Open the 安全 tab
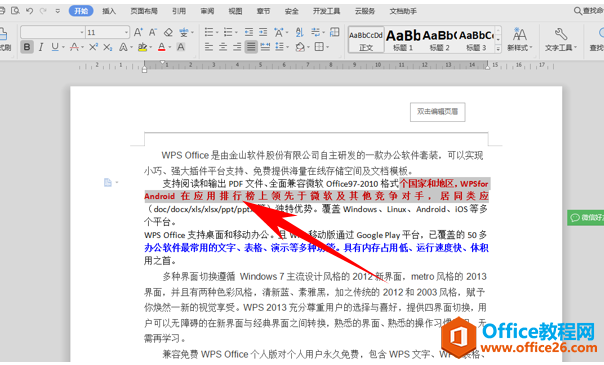The image size is (604, 365). tap(292, 11)
